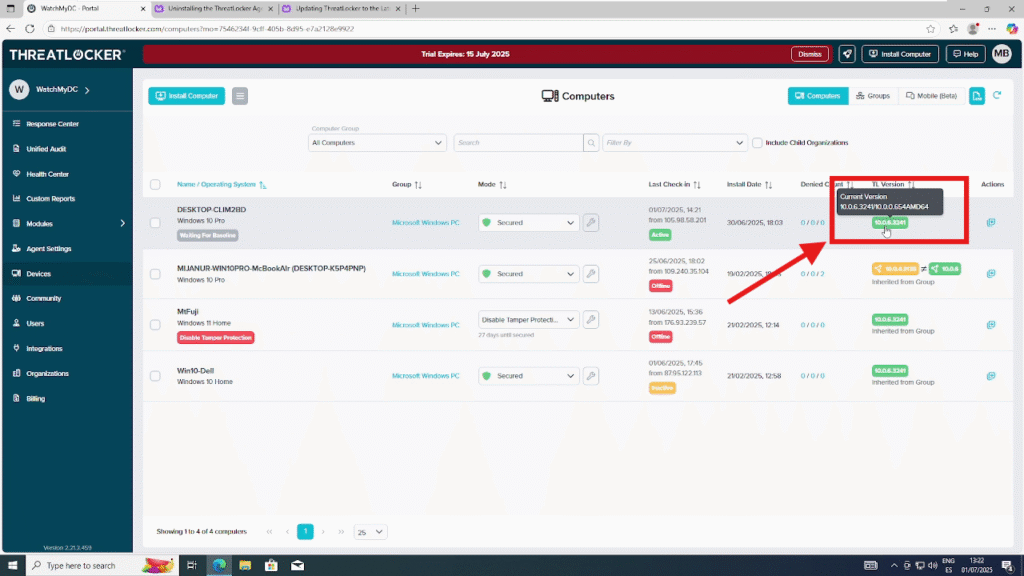
Task: Open File Explorer from the taskbar
Action: 245,566
